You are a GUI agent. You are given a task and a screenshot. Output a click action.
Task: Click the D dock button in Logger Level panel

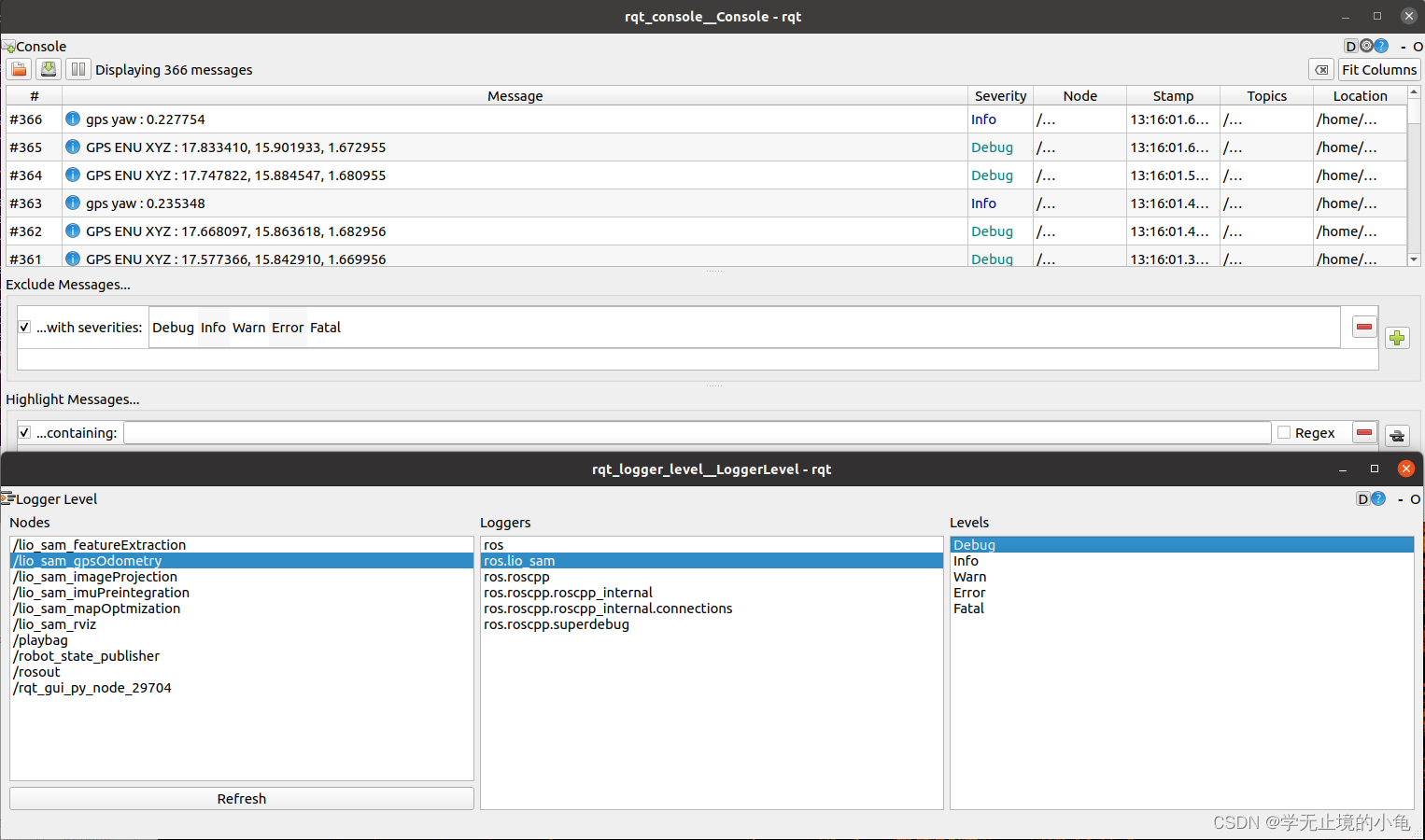(x=1362, y=499)
